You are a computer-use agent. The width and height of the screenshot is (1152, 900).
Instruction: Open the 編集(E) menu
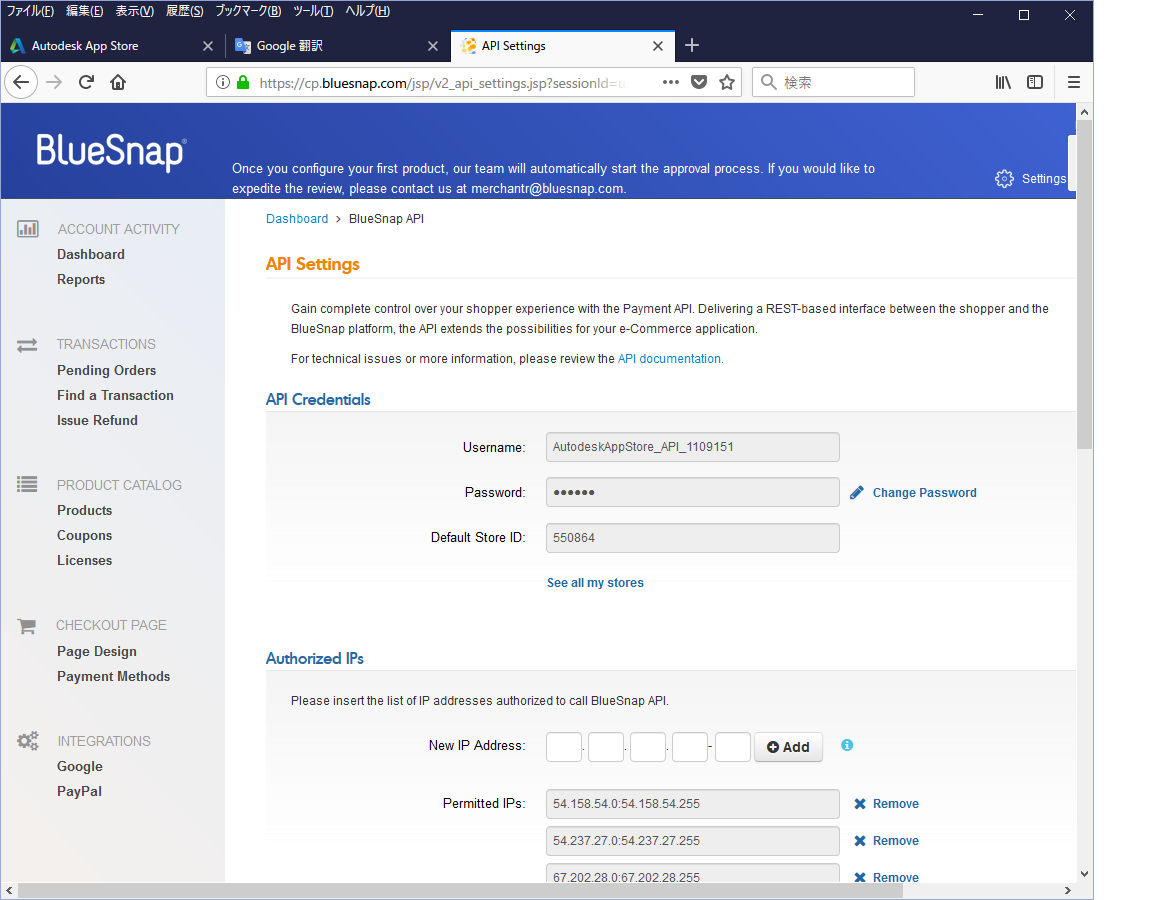[84, 11]
